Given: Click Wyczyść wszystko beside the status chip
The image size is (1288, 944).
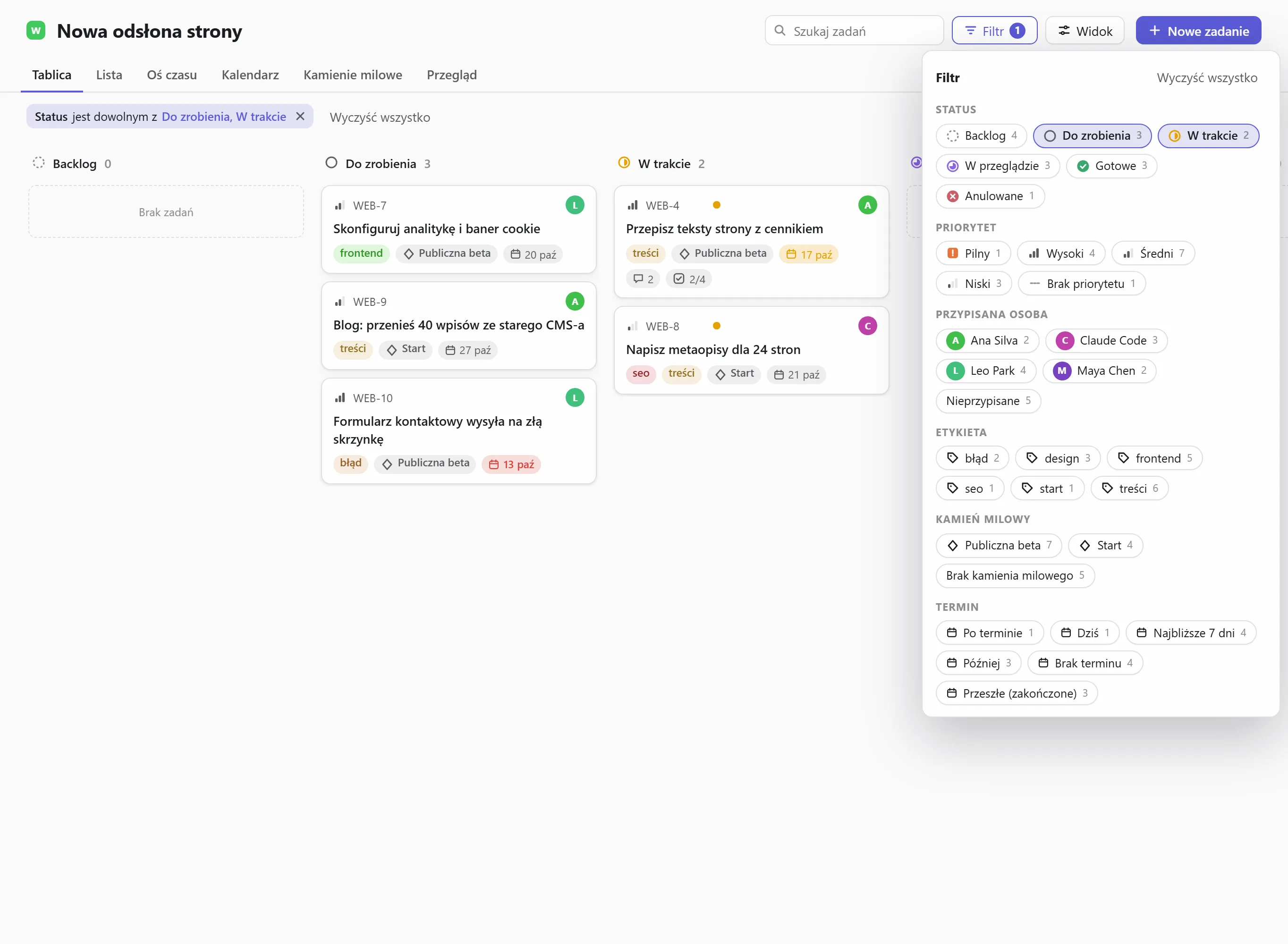Looking at the screenshot, I should (x=380, y=117).
